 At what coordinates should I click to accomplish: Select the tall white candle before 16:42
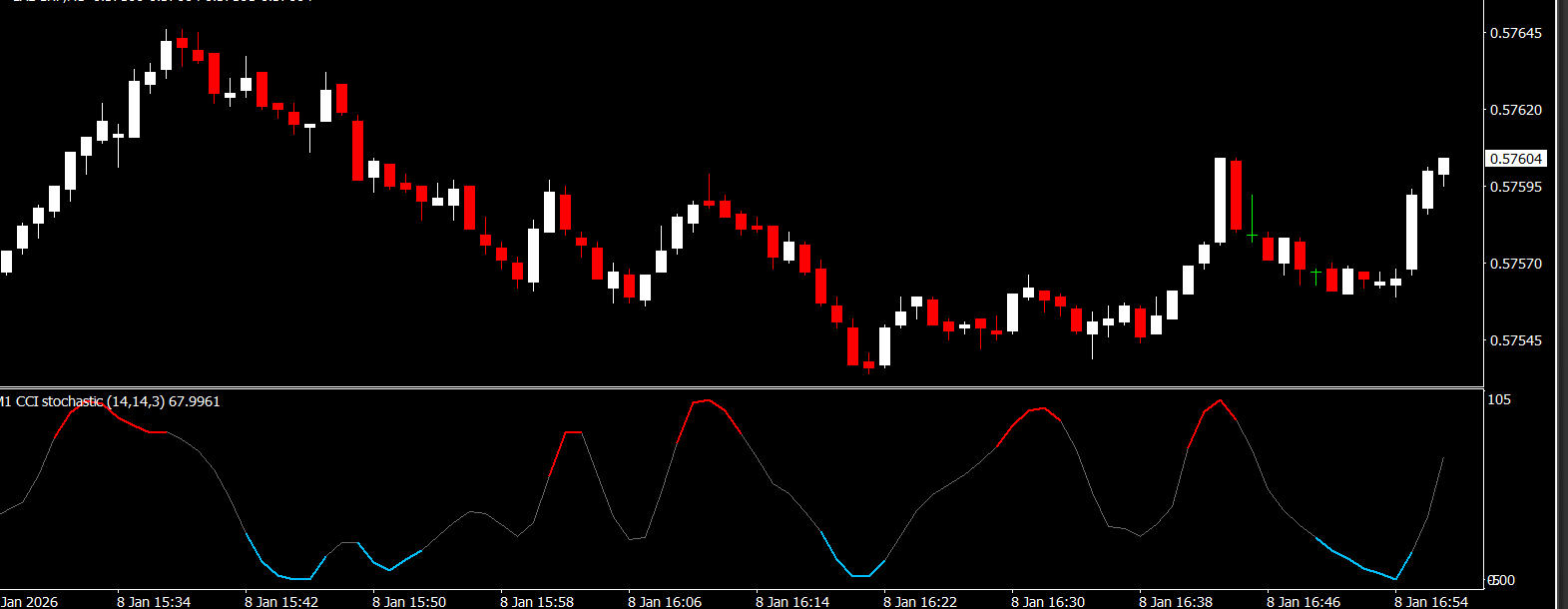point(1220,200)
